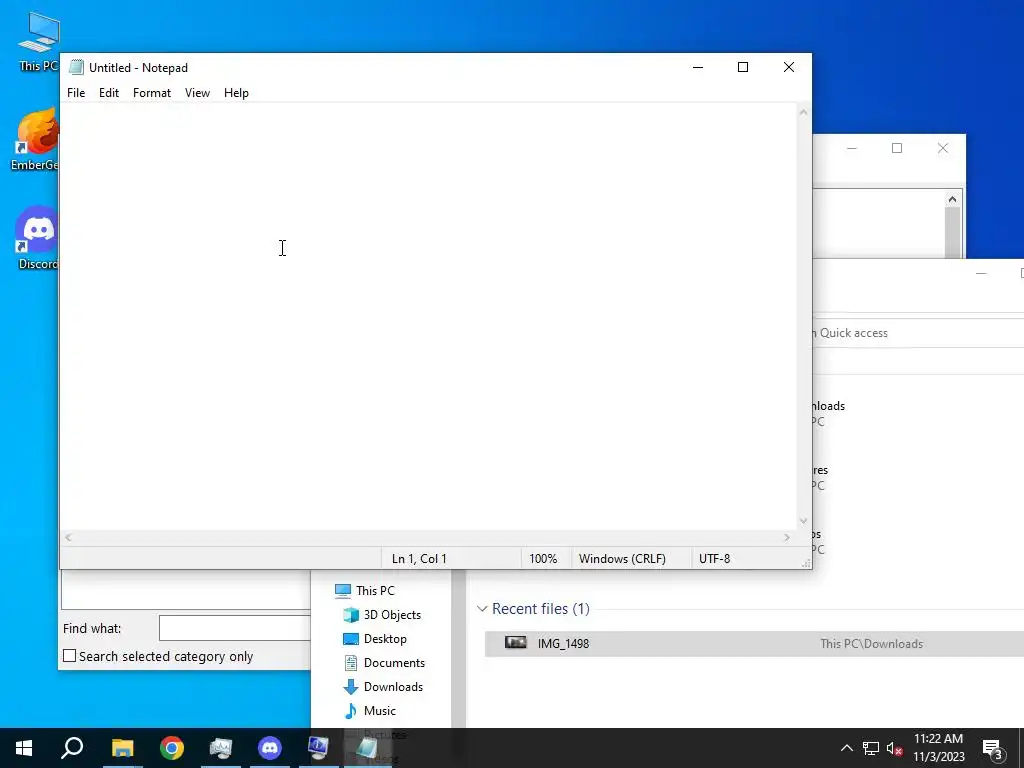1024x768 pixels.
Task: Toggle the Search selected category only checkbox
Action: pos(69,656)
